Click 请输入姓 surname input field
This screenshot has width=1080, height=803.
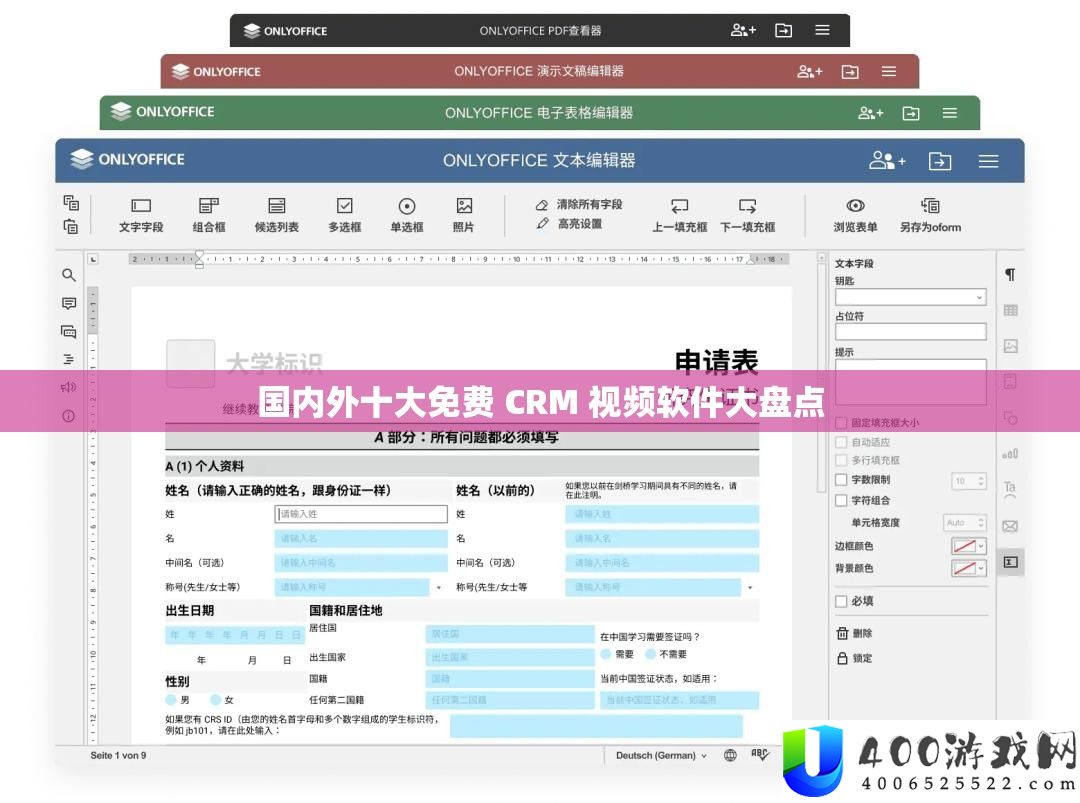coord(361,514)
